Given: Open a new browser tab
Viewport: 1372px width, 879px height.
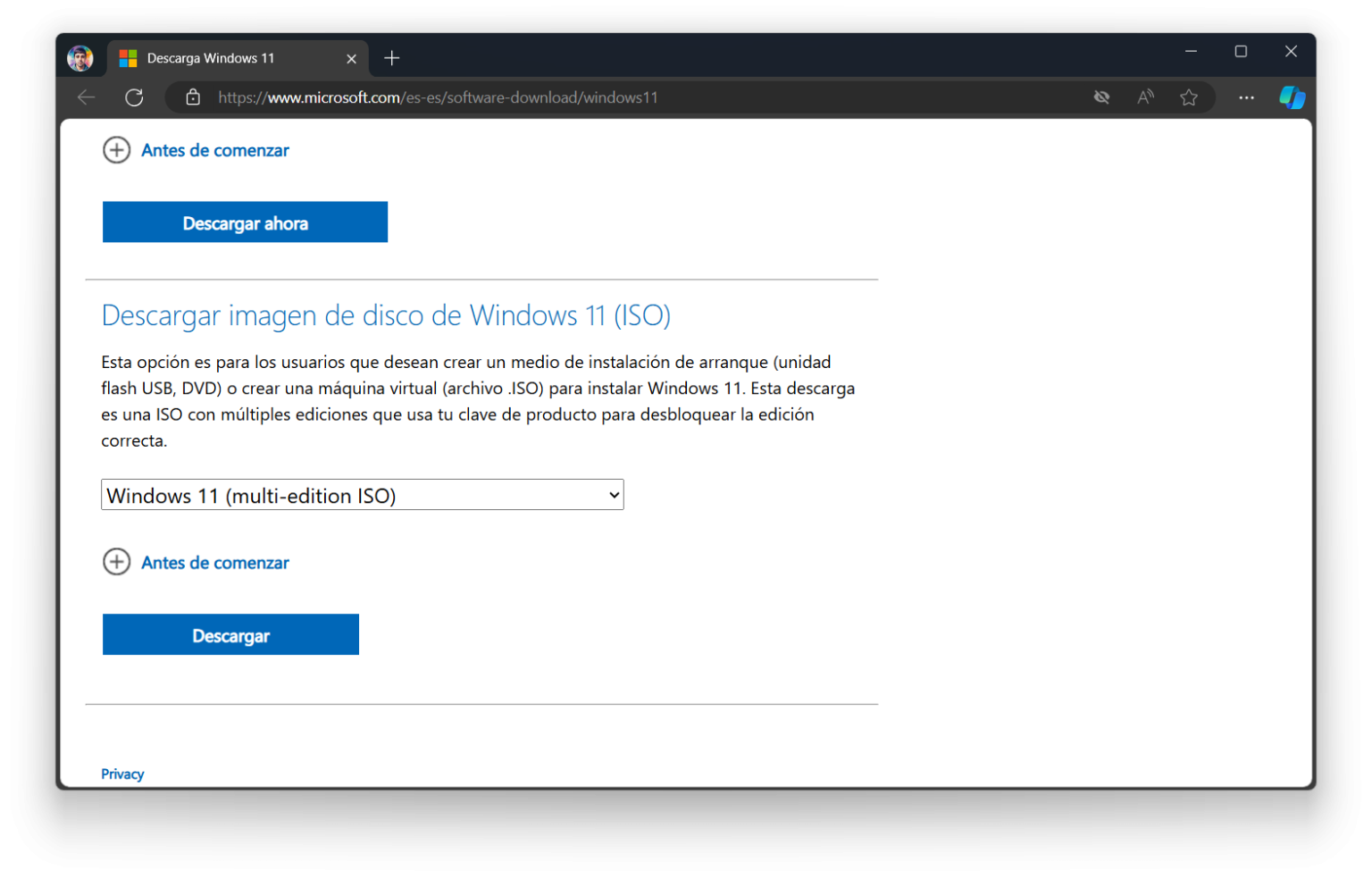Looking at the screenshot, I should [391, 58].
